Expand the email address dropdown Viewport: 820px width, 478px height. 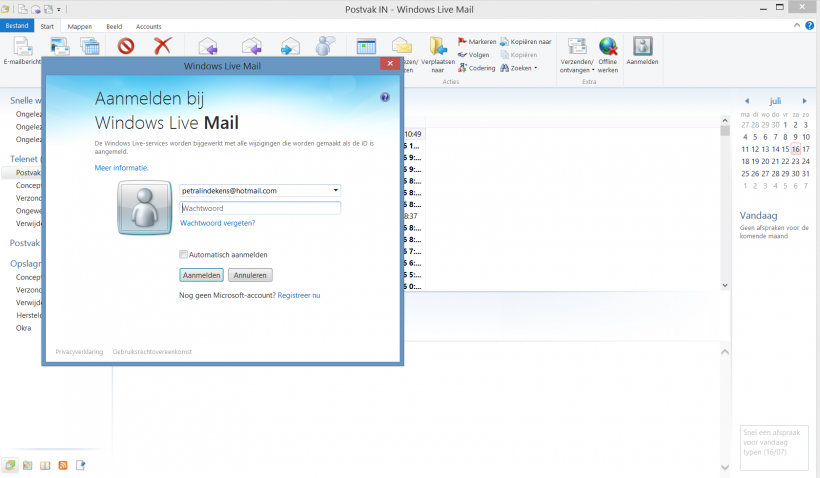(336, 190)
